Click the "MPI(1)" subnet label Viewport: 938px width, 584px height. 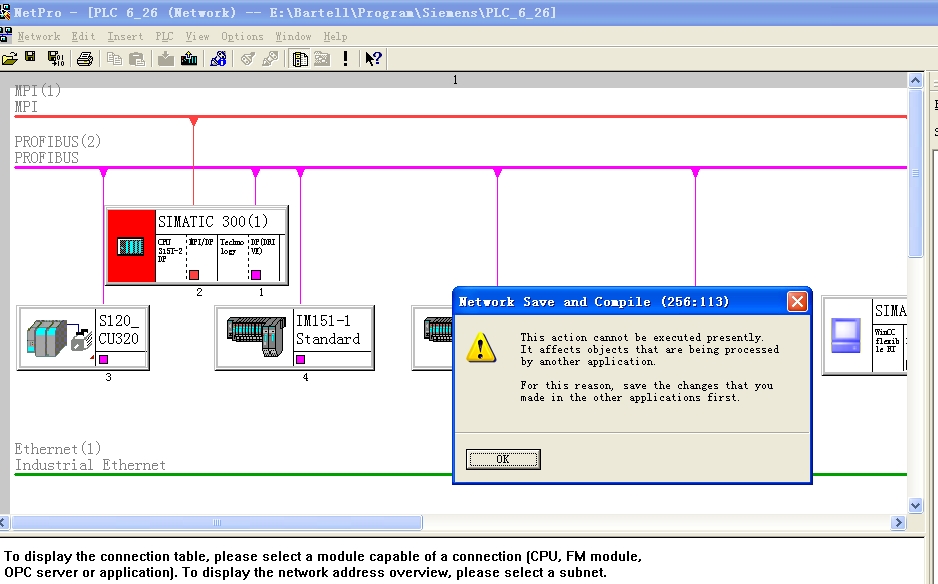click(38, 91)
